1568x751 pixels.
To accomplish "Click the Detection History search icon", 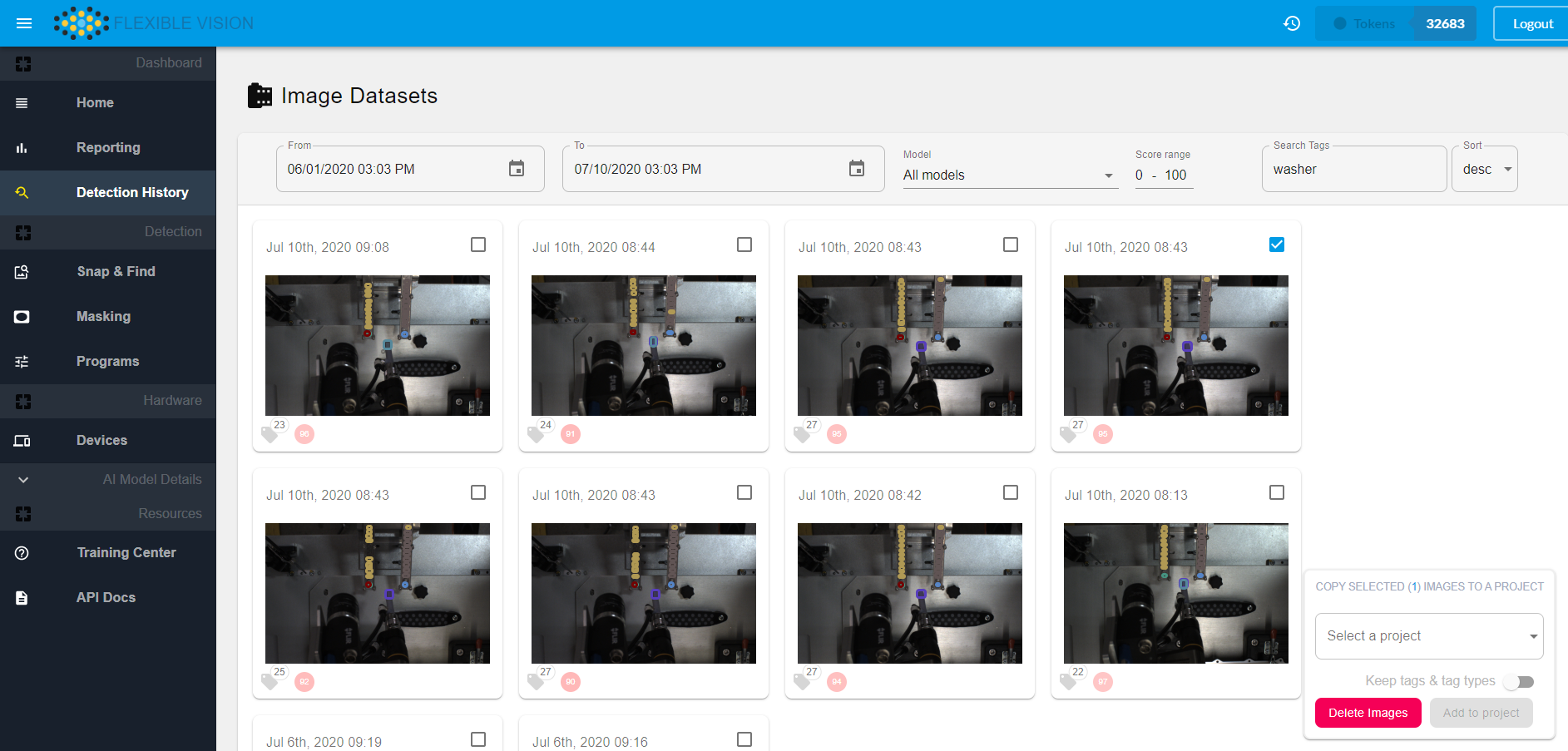I will coord(22,193).
